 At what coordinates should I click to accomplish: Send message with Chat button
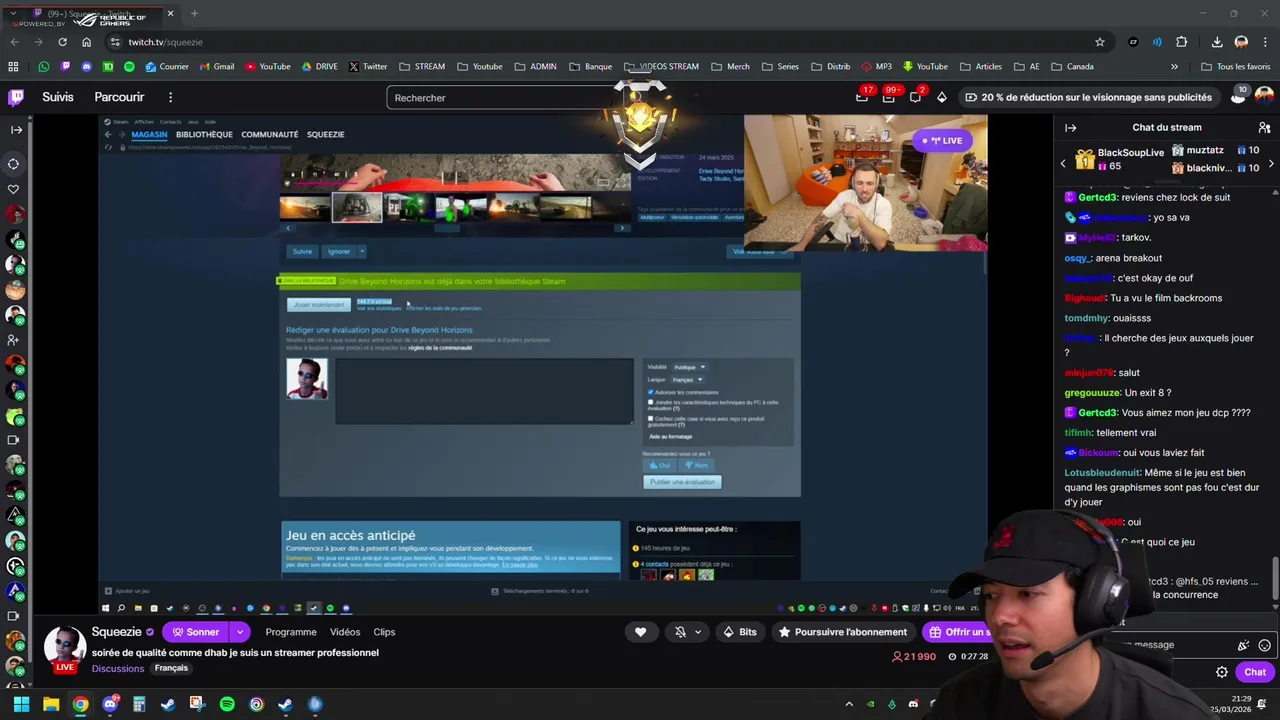coord(1254,672)
